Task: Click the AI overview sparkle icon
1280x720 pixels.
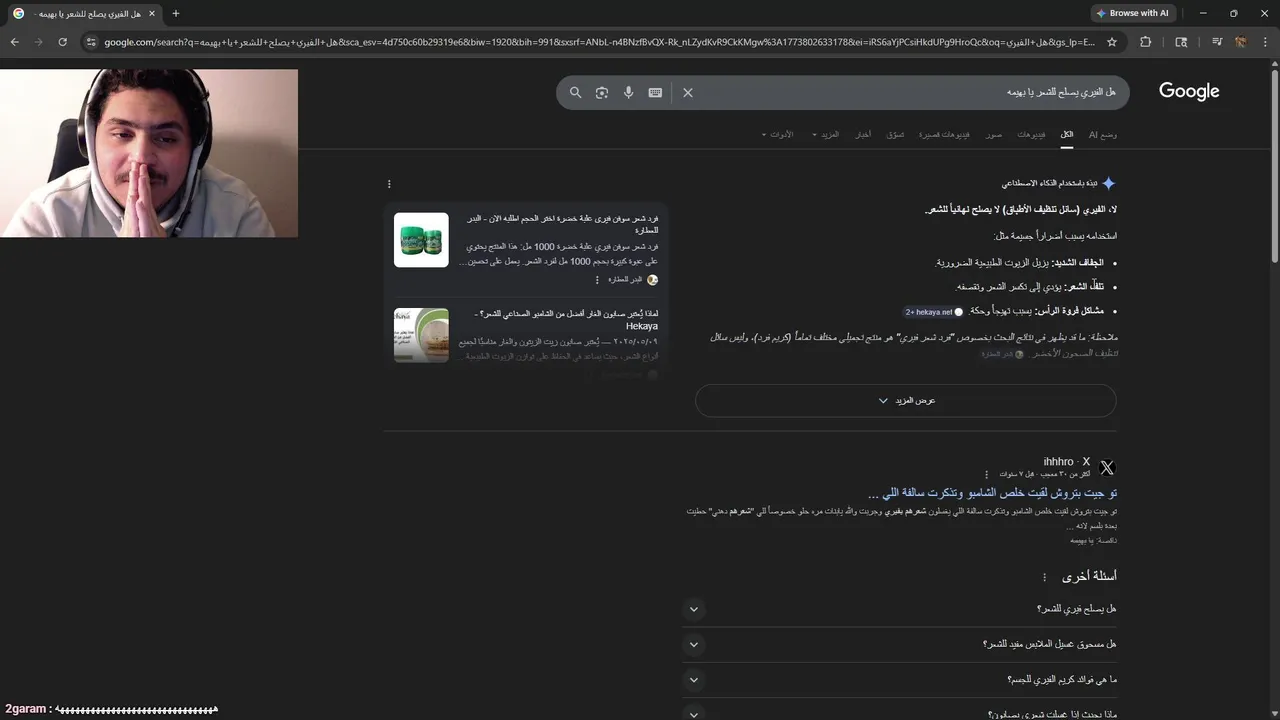Action: 1108,184
